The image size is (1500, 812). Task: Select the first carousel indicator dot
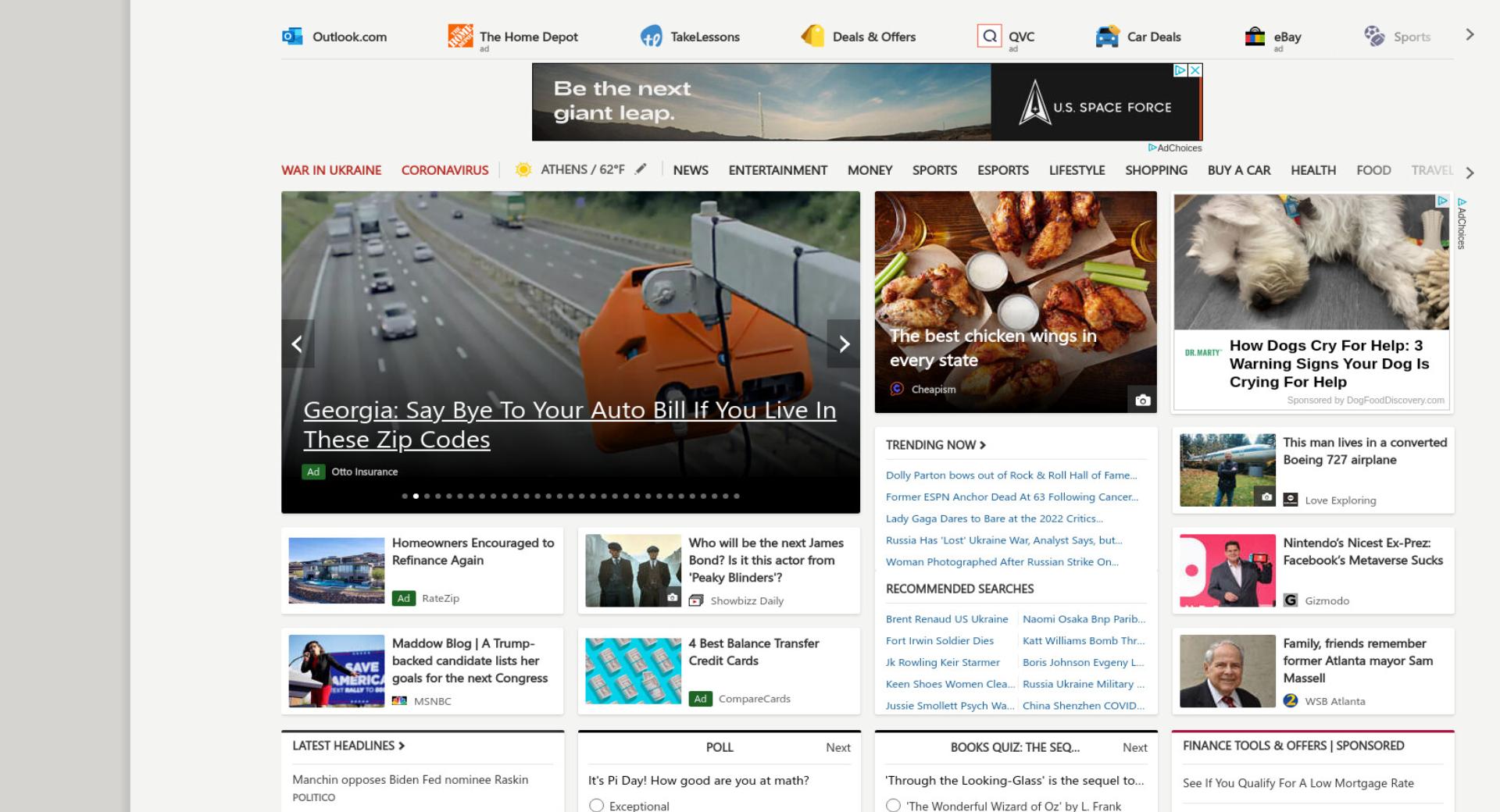[405, 496]
